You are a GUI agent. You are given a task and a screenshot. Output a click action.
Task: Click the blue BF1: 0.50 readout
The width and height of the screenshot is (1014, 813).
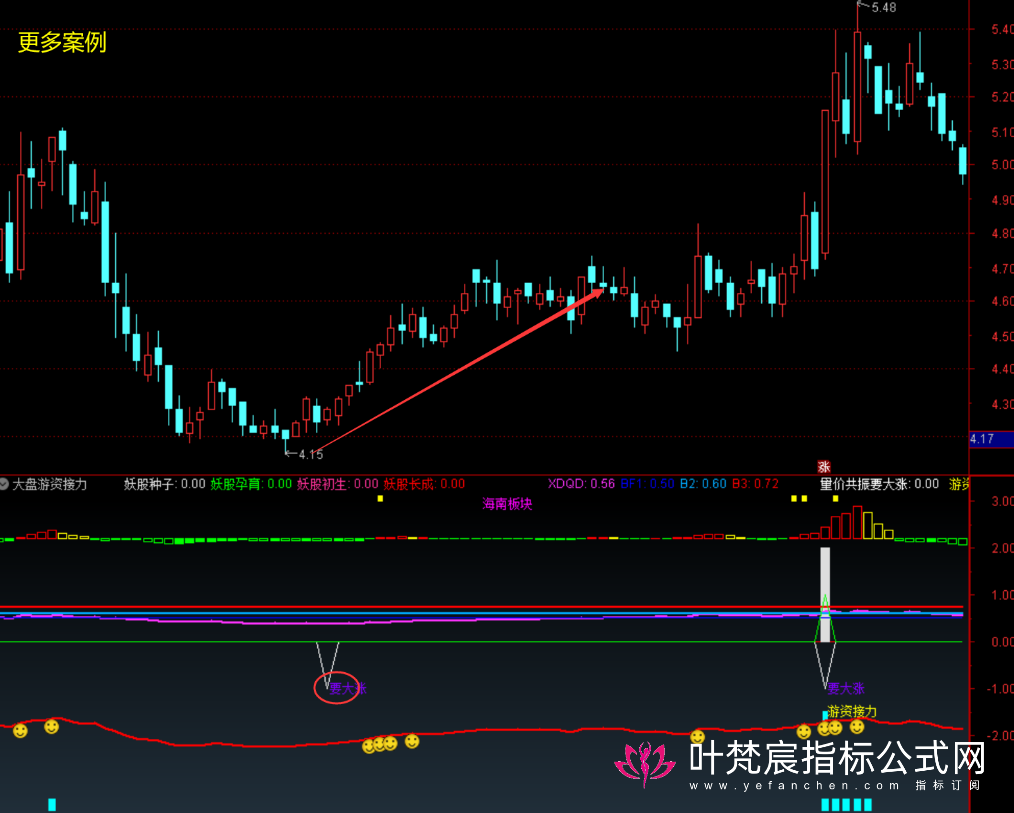[x=647, y=484]
